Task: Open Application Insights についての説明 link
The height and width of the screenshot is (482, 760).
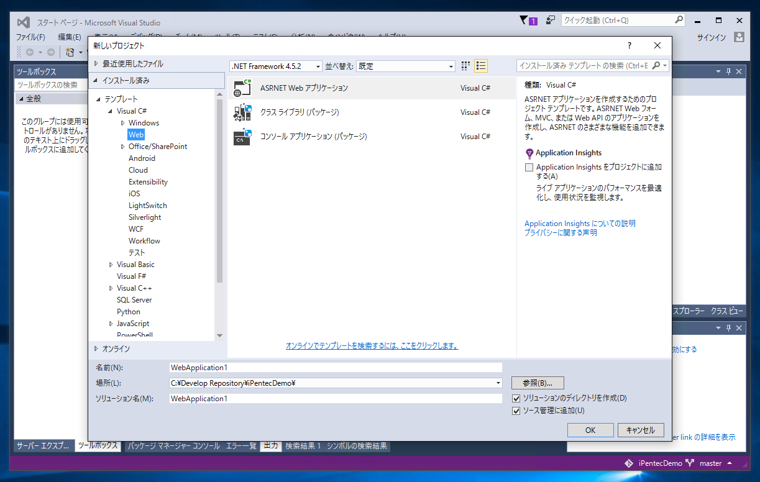Action: [580, 224]
